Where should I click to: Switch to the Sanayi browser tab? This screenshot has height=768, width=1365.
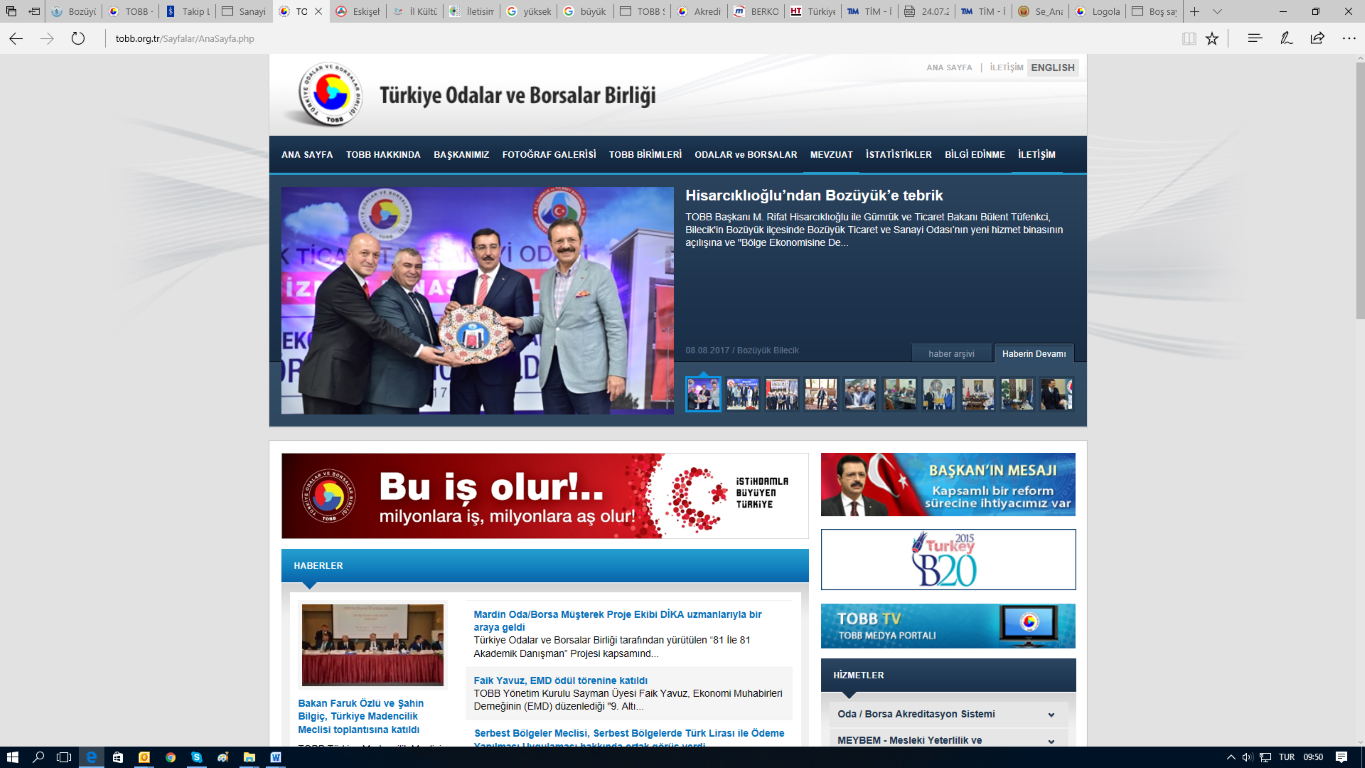(243, 12)
